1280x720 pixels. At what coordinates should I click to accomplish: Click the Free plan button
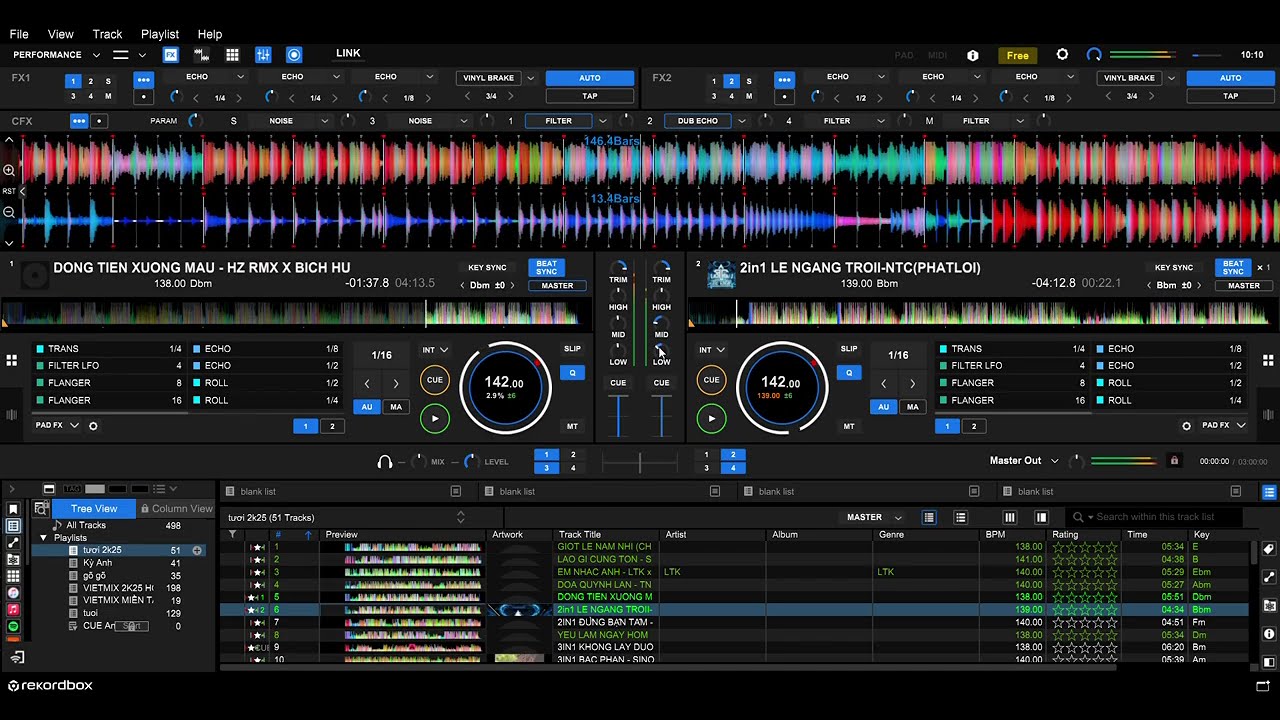(x=1017, y=55)
